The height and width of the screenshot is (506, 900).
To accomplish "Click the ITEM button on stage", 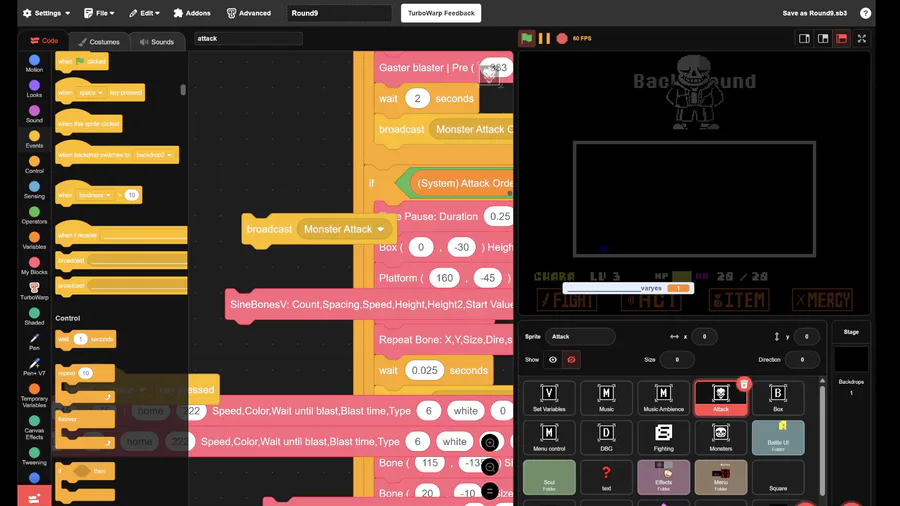I will 738,300.
